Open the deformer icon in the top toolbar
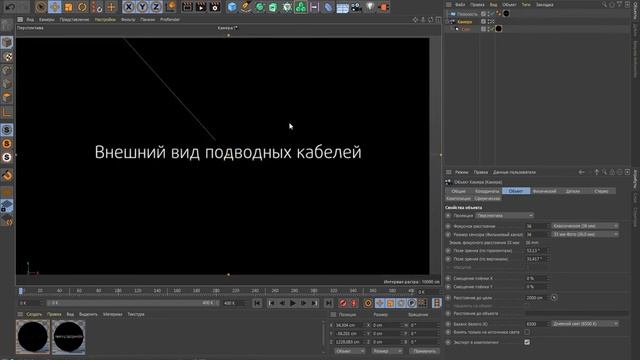This screenshot has height=360, width=640. pyautogui.click(x=328, y=7)
